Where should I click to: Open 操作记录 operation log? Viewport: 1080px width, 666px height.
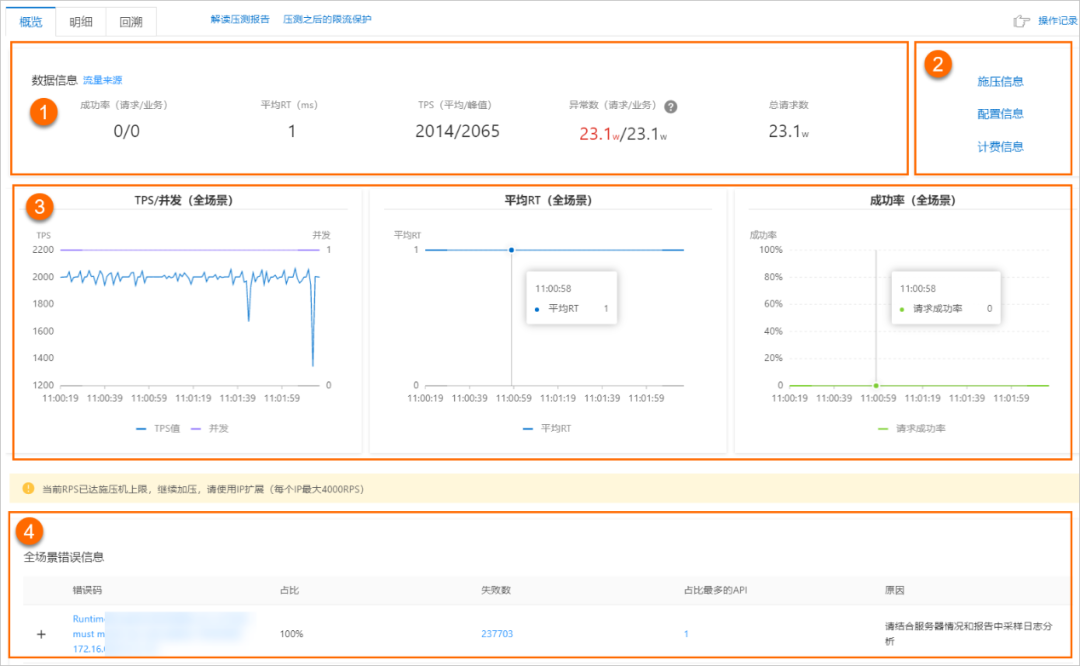[x=1057, y=21]
